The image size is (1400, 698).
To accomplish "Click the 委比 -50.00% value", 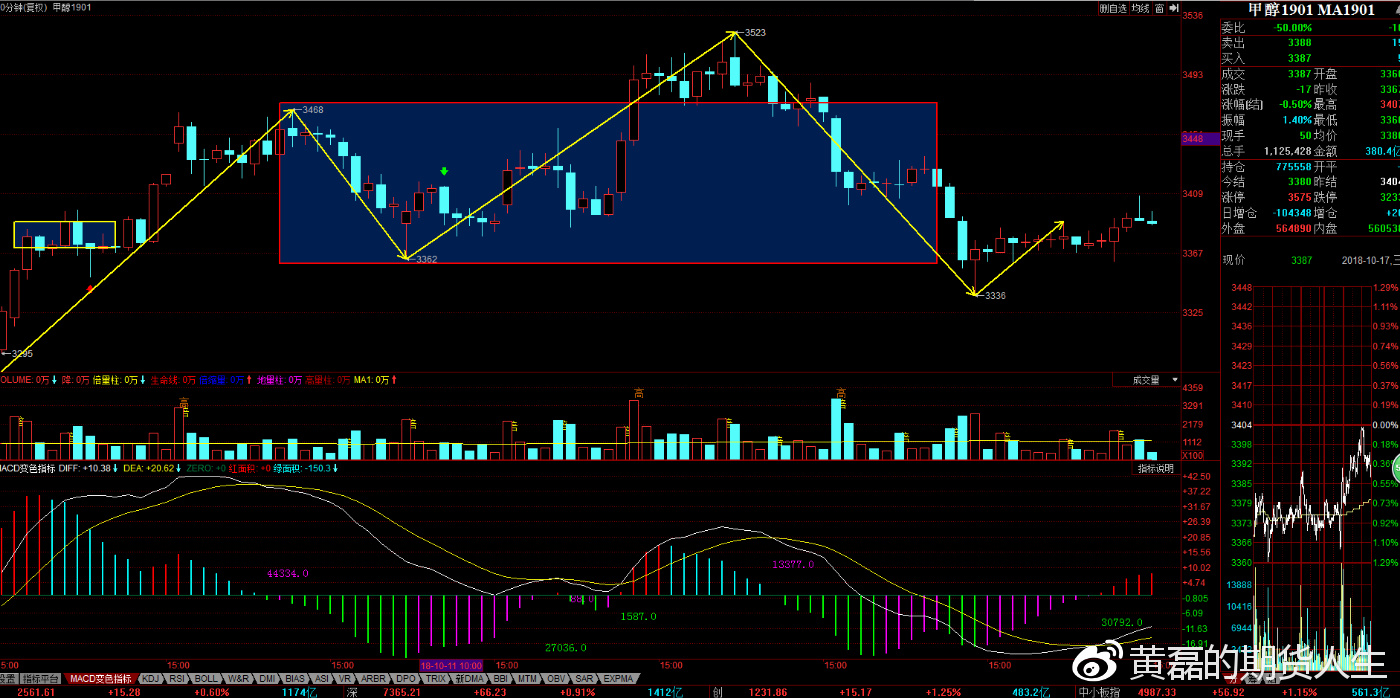I will point(1292,28).
